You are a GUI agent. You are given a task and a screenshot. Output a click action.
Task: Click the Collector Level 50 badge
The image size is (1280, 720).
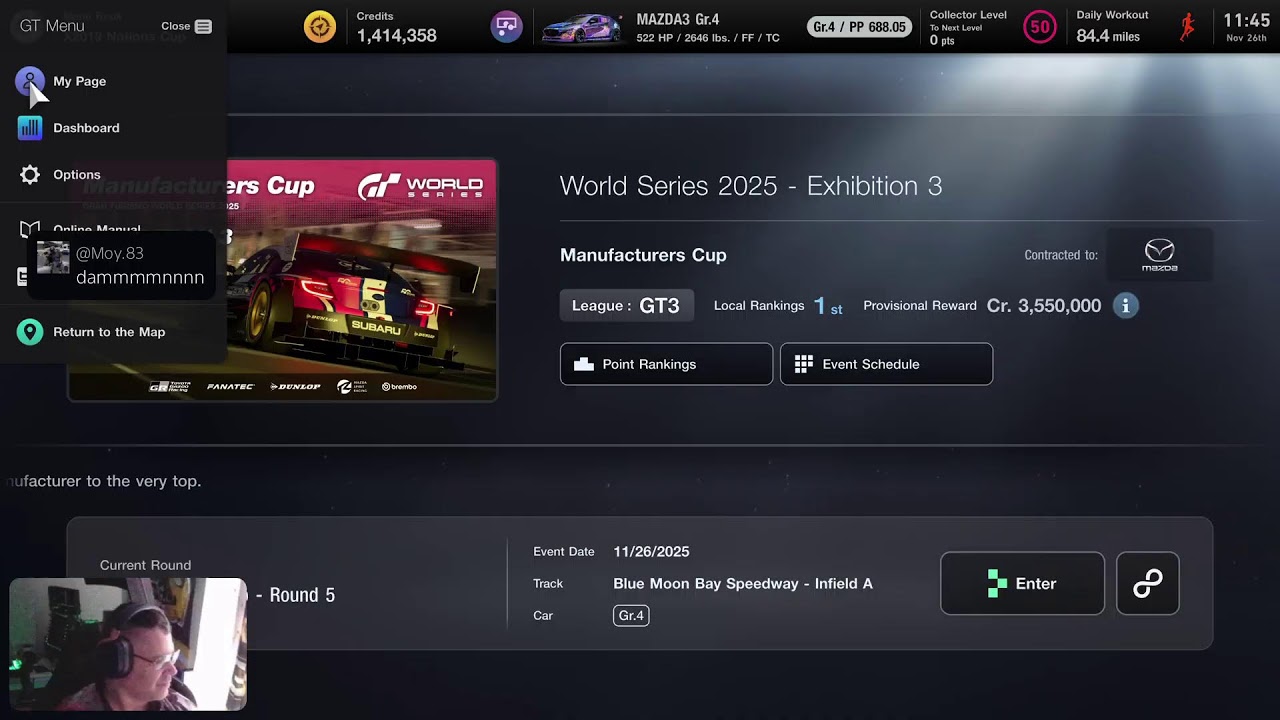point(1040,27)
